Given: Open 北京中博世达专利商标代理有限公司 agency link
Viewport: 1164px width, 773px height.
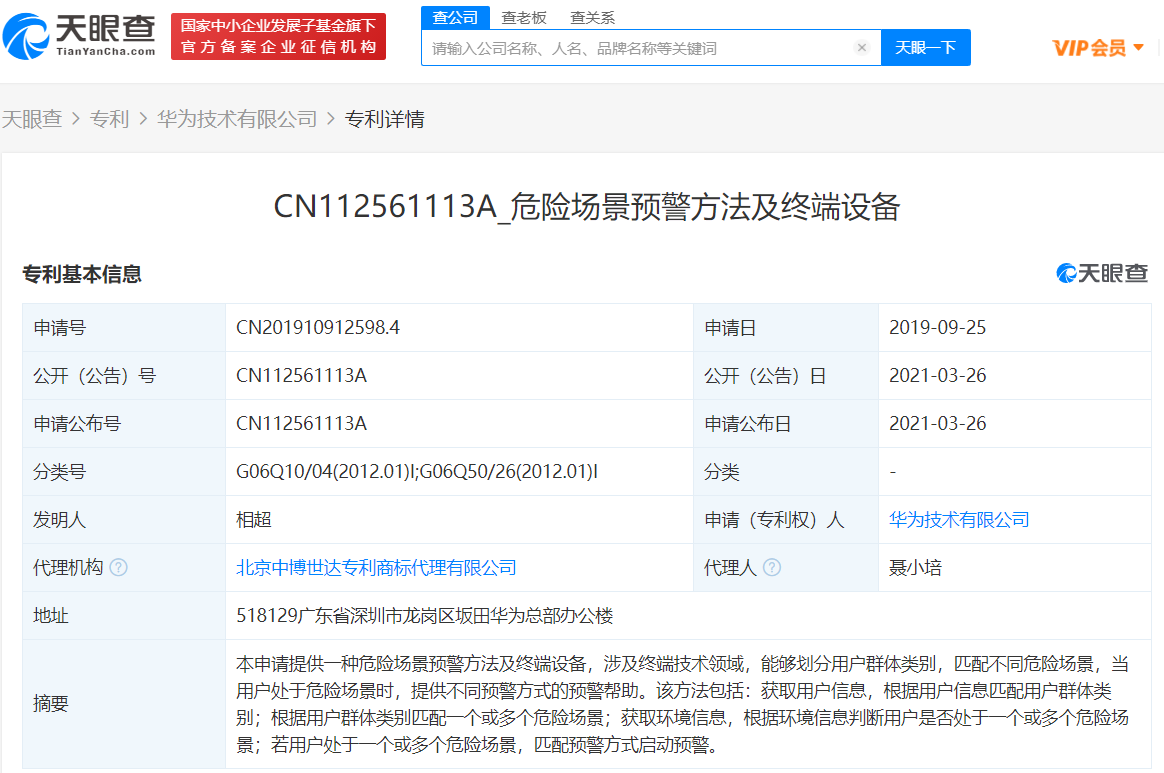Looking at the screenshot, I should (376, 568).
